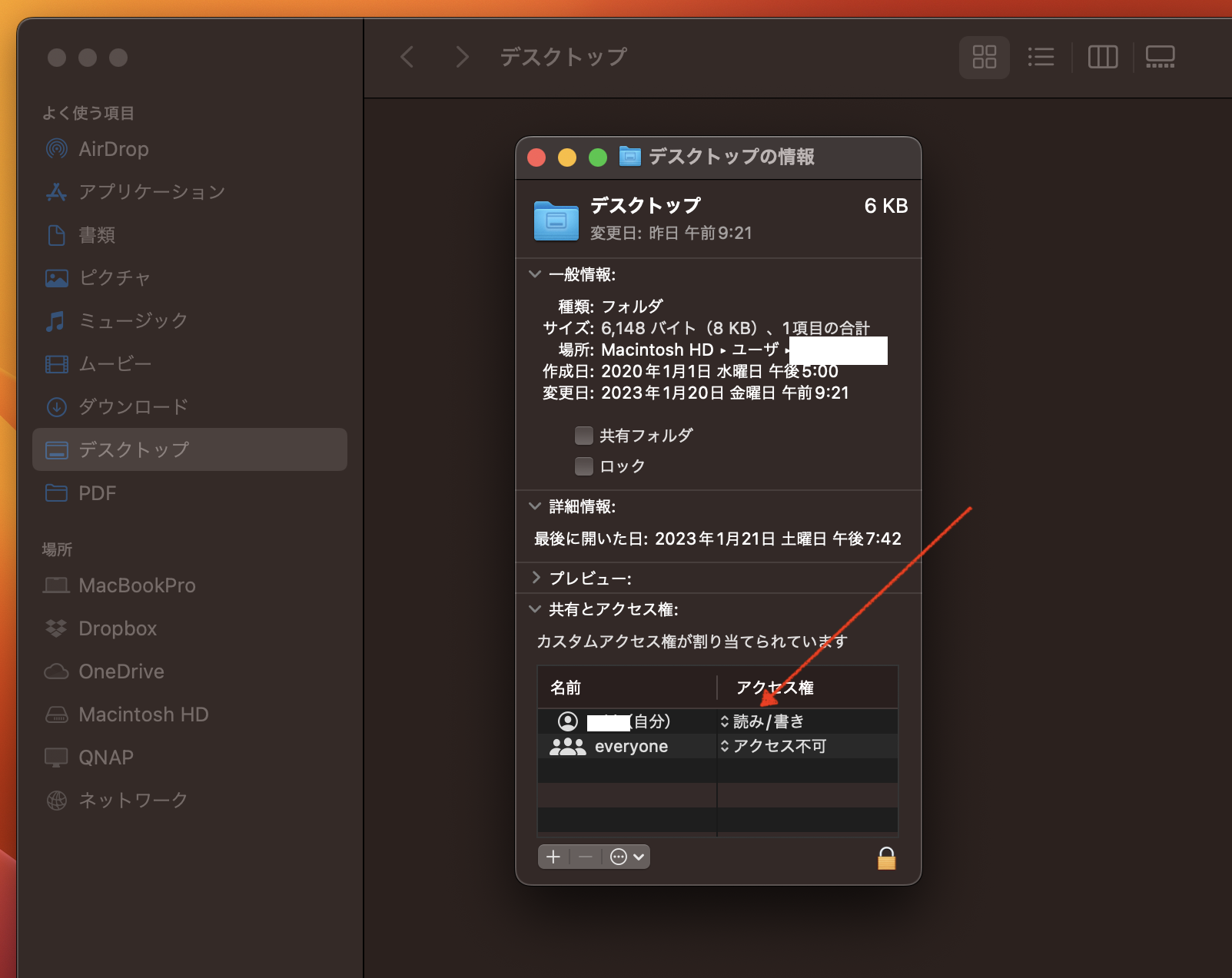Toggle the ロック checkbox
Viewport: 1232px width, 978px height.
pyautogui.click(x=584, y=466)
